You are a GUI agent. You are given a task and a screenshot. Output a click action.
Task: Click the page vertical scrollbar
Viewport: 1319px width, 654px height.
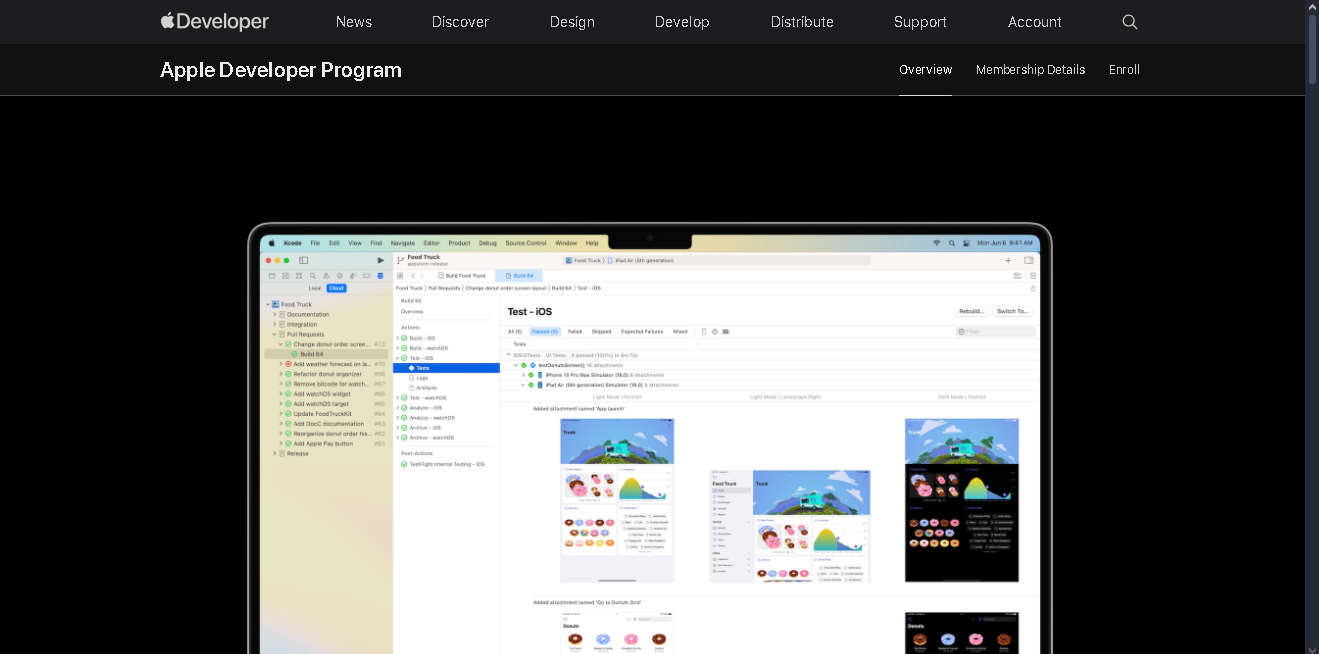1312,50
